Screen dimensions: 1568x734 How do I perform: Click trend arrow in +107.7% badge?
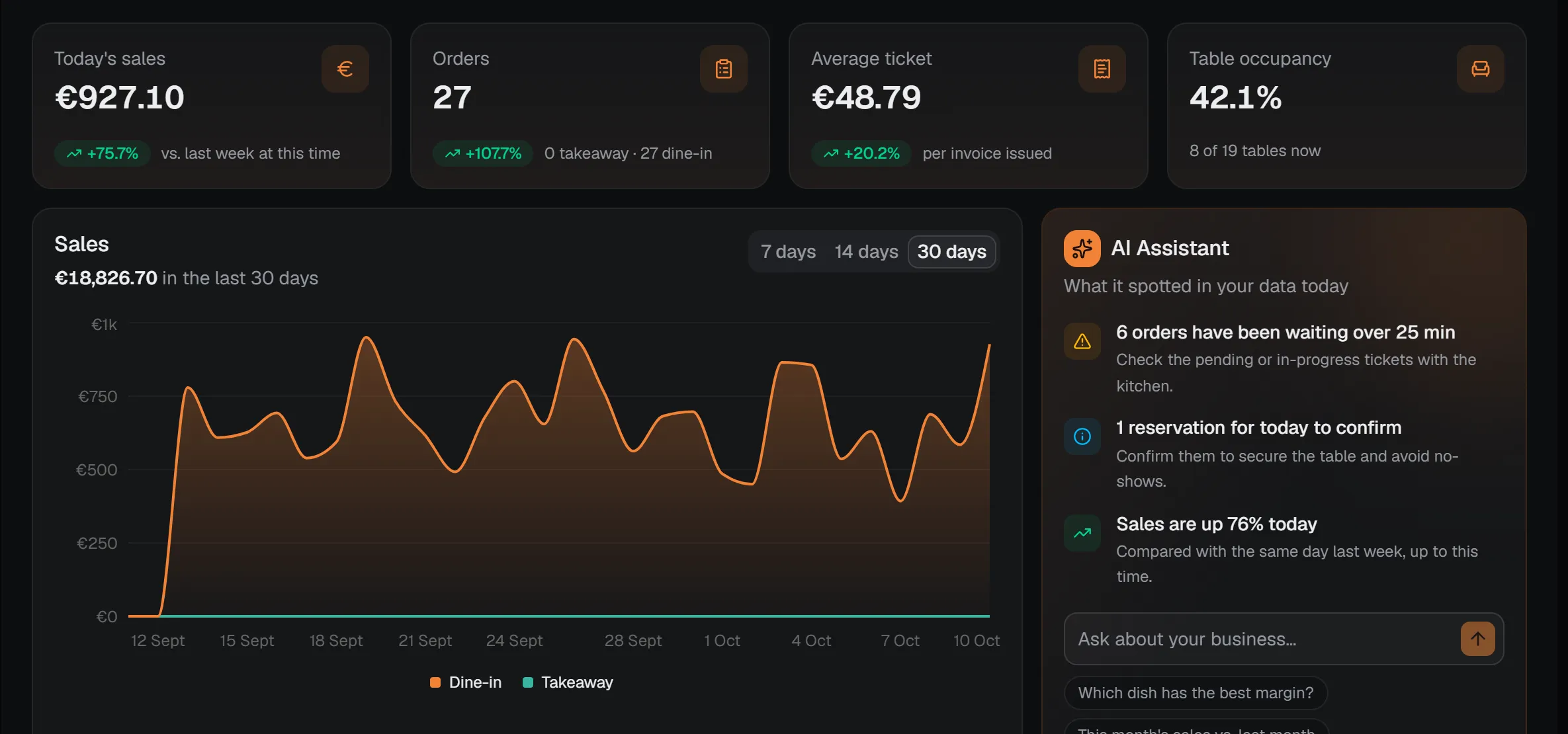coord(453,153)
